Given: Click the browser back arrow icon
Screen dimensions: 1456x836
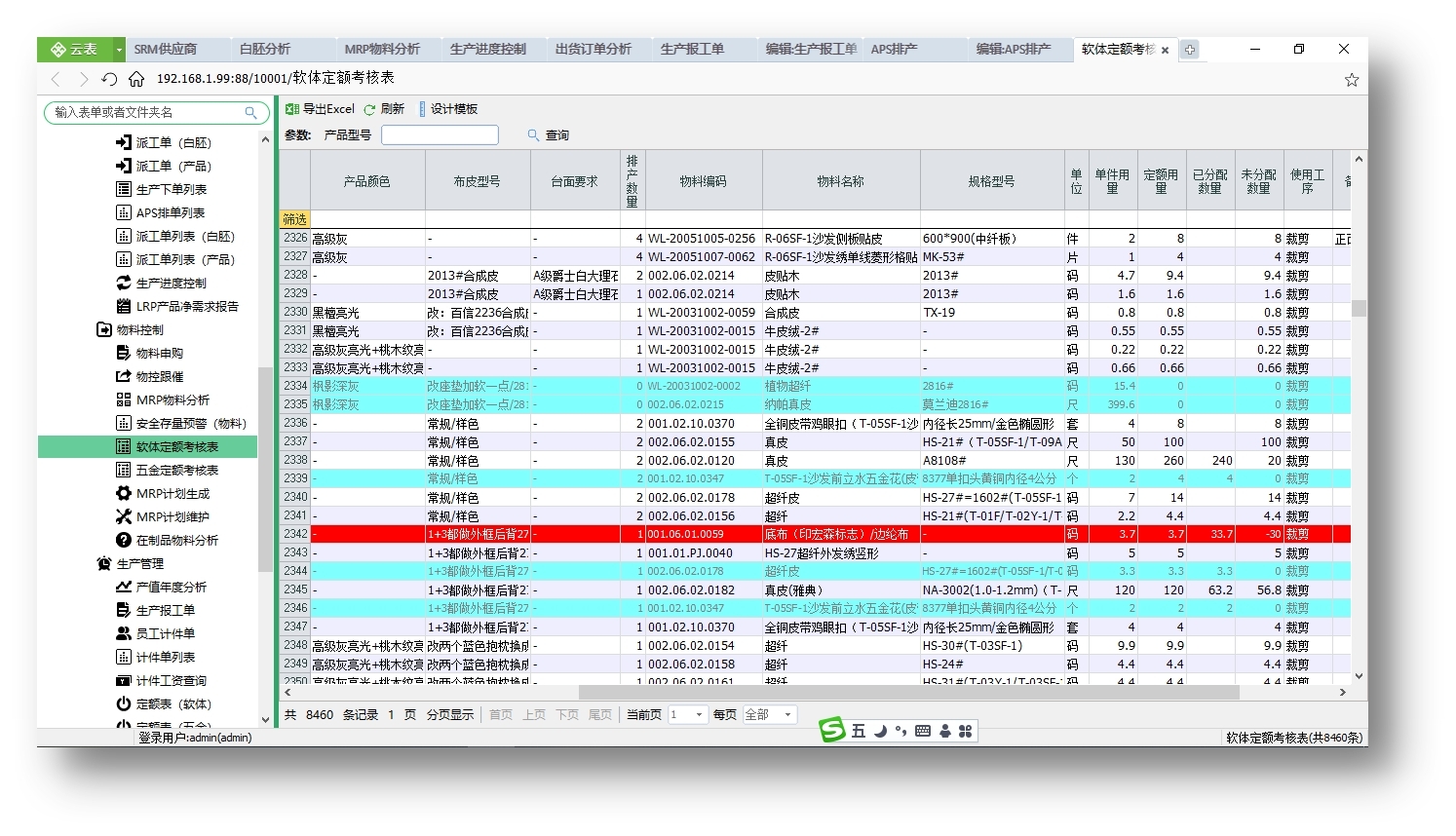Looking at the screenshot, I should tap(56, 79).
